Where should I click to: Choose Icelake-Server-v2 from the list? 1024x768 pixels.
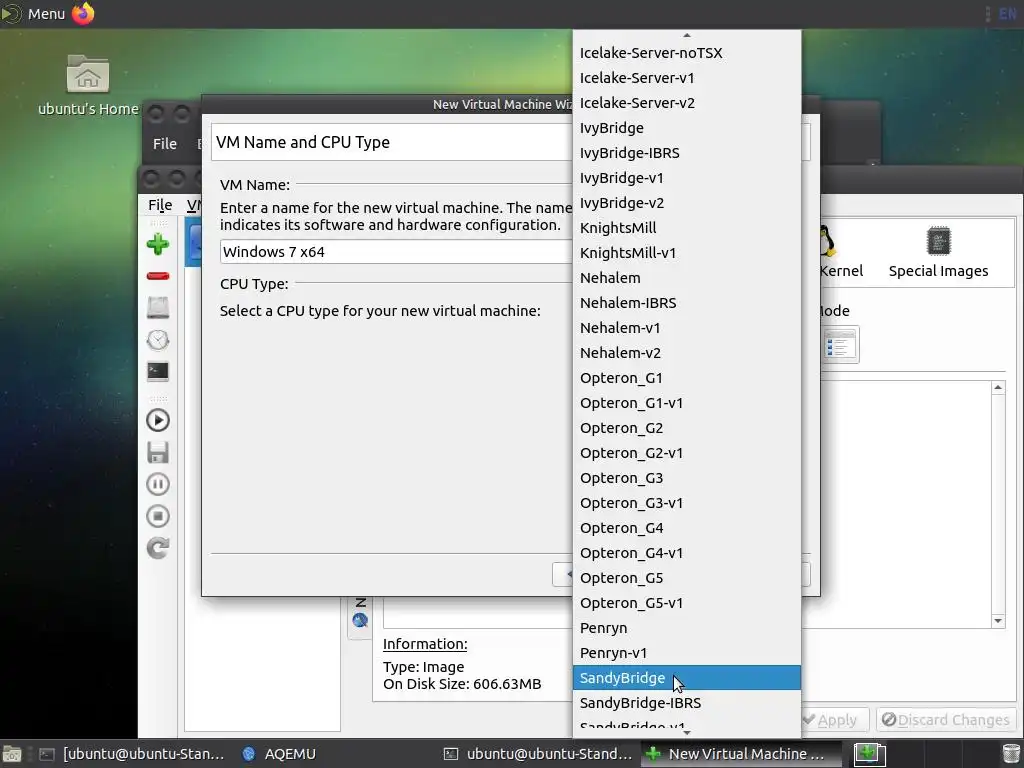(686, 103)
